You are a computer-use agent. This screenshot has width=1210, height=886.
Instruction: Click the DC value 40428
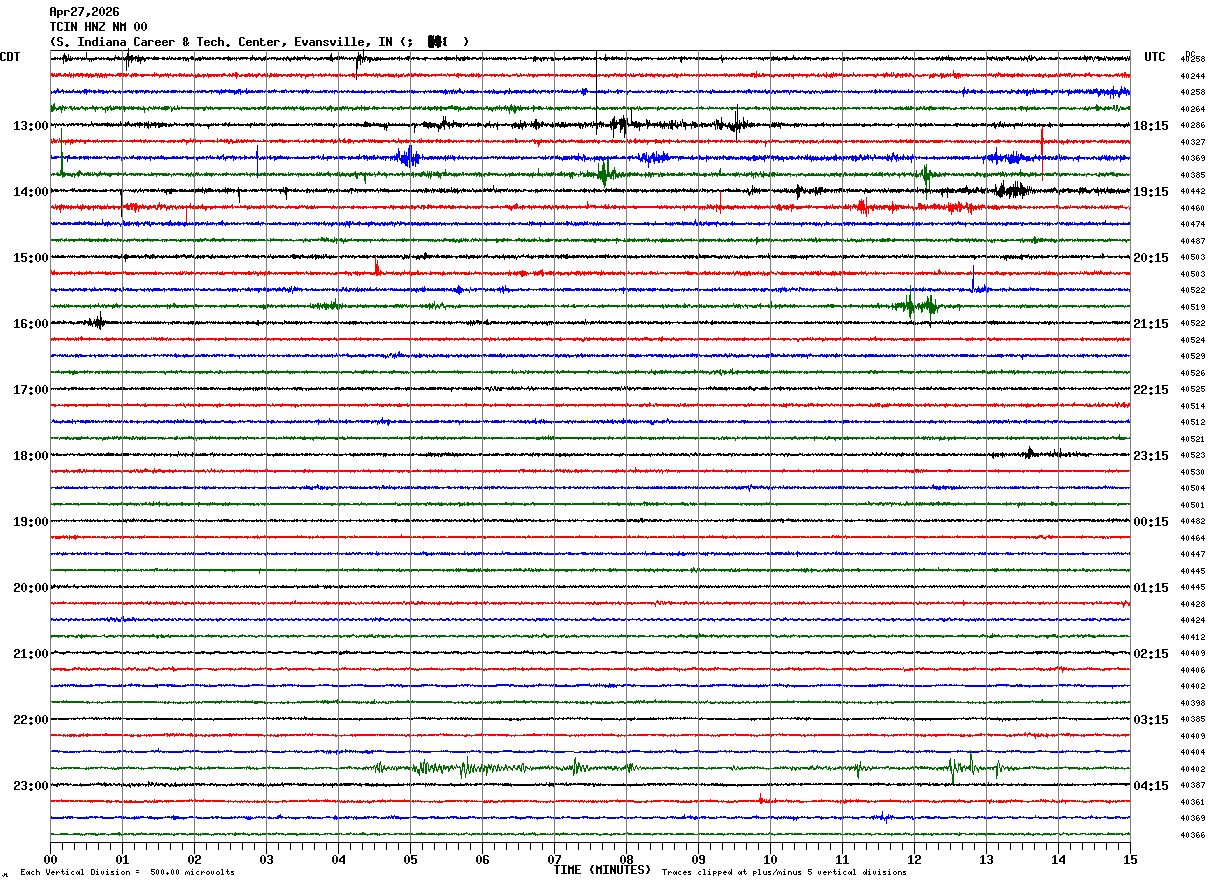click(x=1193, y=604)
